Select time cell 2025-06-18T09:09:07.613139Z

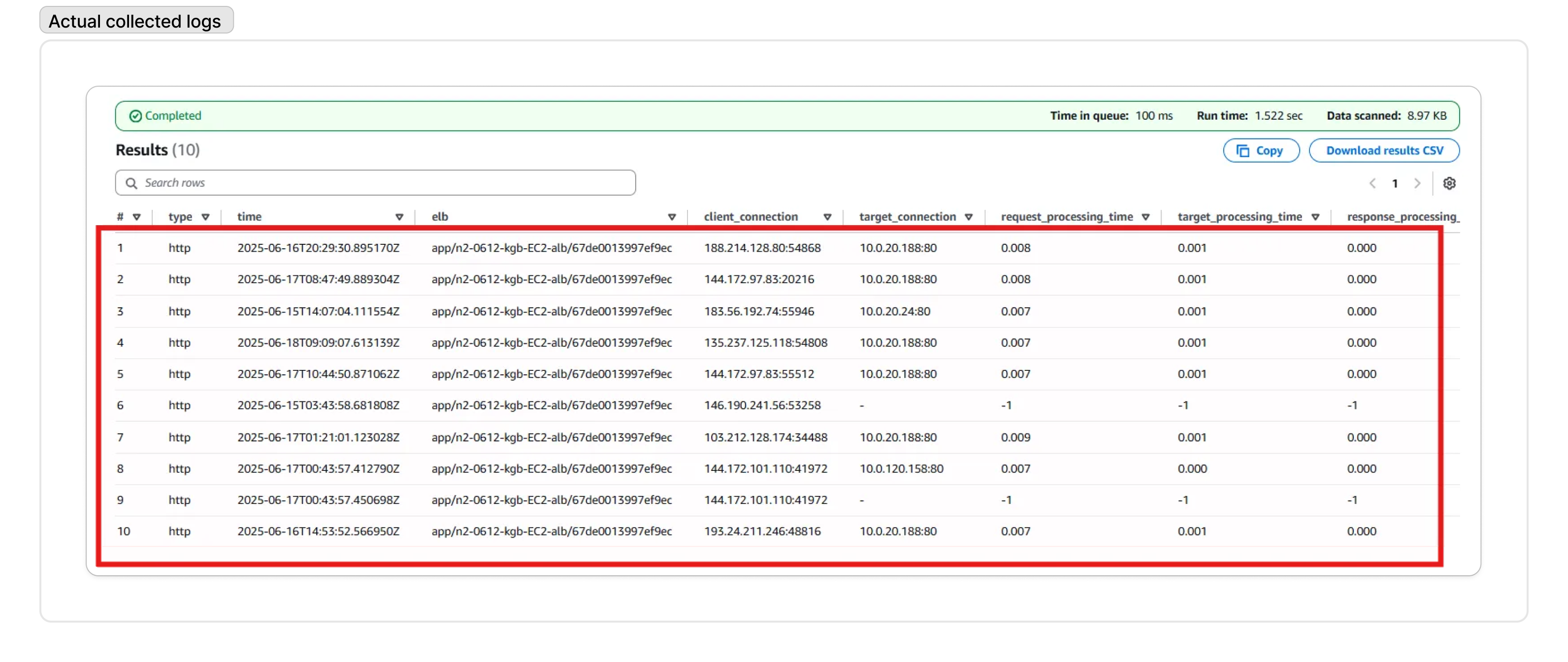[318, 342]
